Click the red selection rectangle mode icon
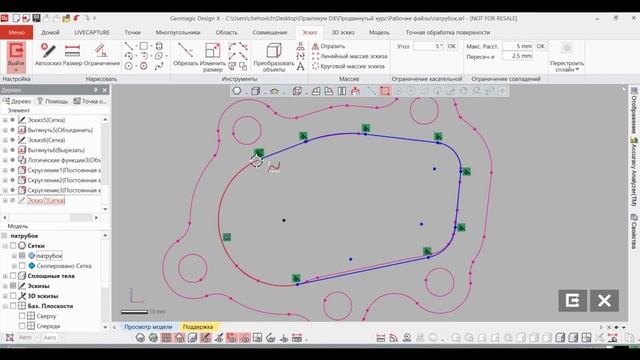Image resolution: width=640 pixels, height=360 pixels. coord(384,91)
